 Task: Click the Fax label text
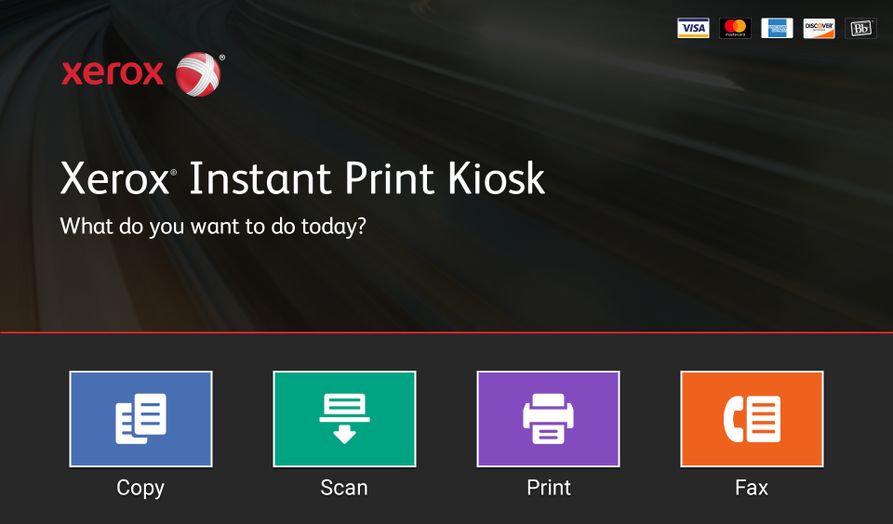751,488
